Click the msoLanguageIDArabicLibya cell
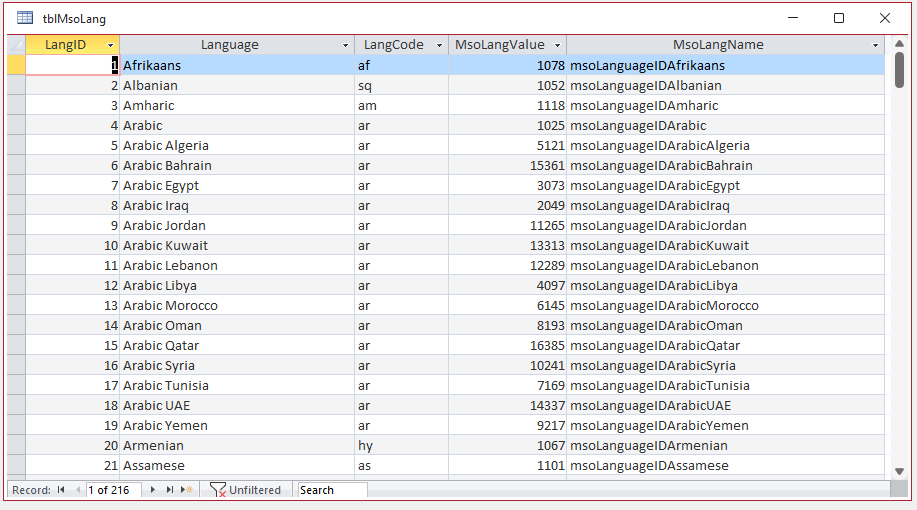The height and width of the screenshot is (510, 917). point(726,285)
